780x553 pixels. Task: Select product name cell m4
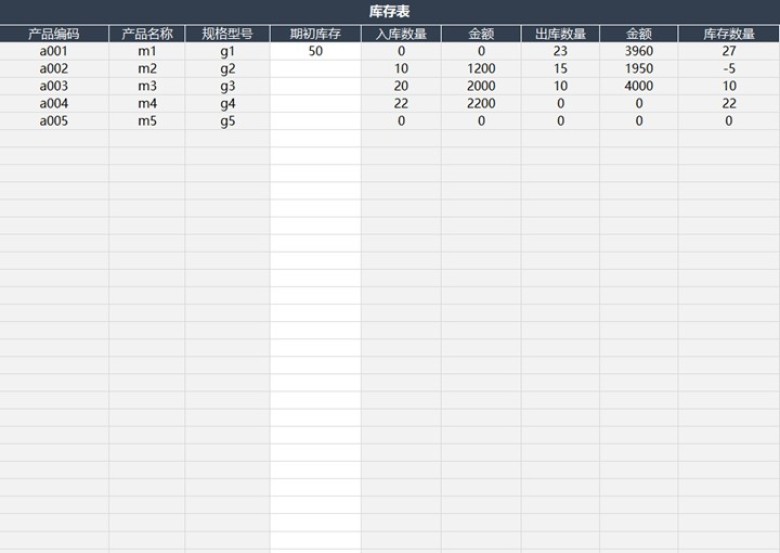point(147,103)
